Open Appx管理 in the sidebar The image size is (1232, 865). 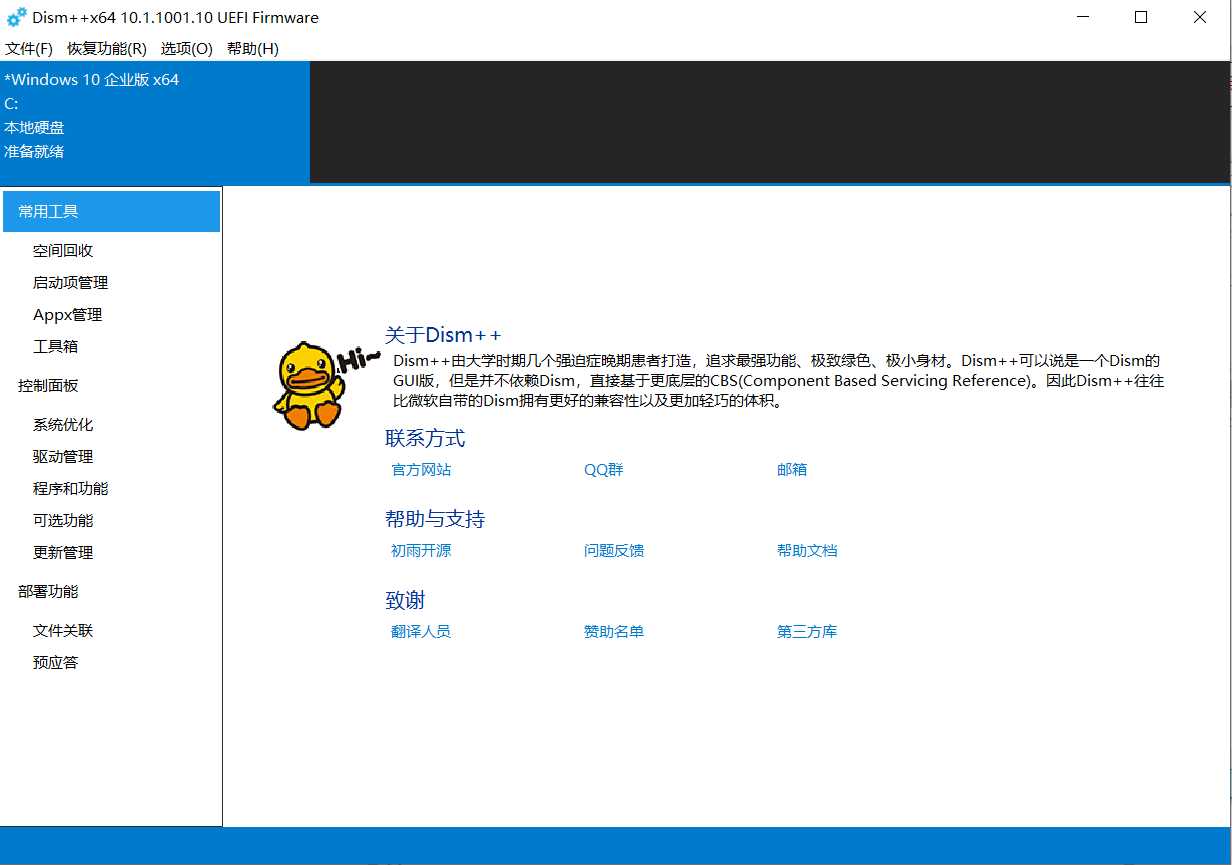tap(67, 315)
